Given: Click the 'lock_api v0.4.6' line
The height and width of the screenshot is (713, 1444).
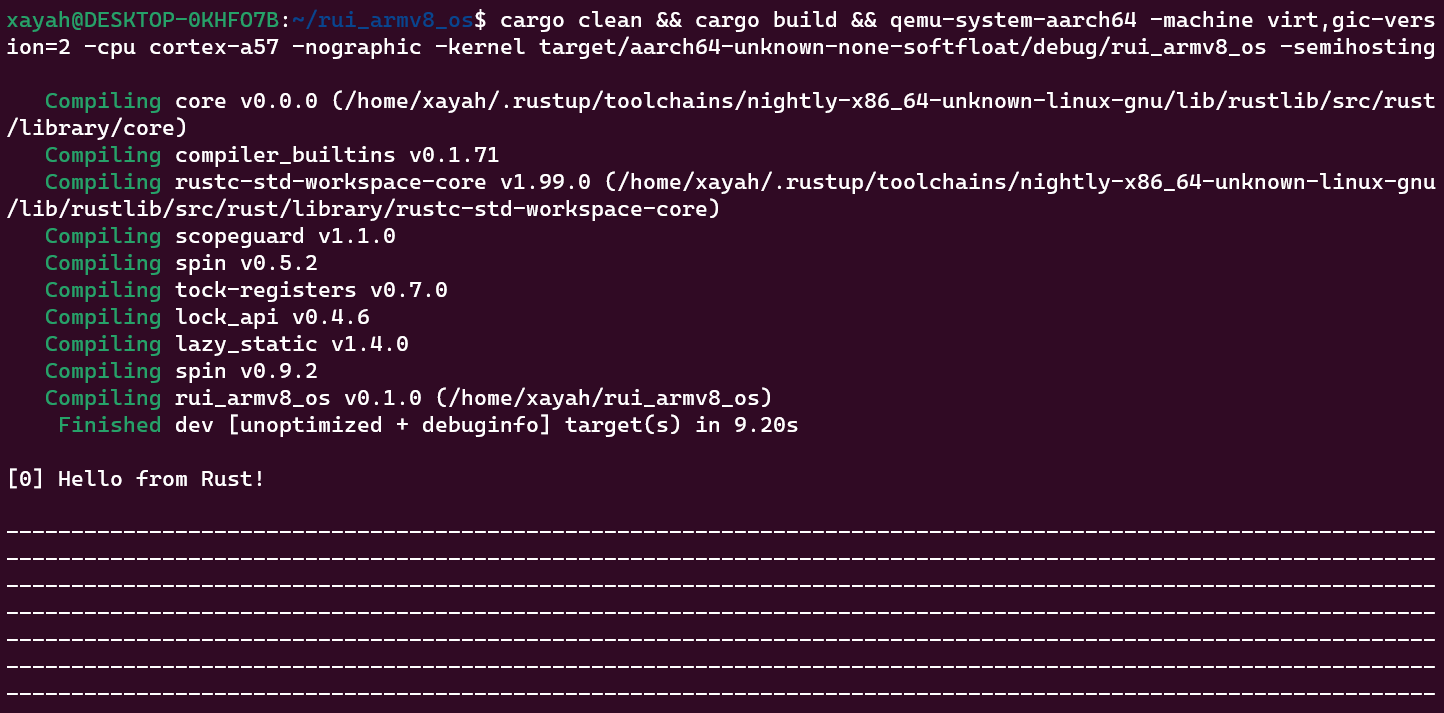Looking at the screenshot, I should [x=272, y=317].
